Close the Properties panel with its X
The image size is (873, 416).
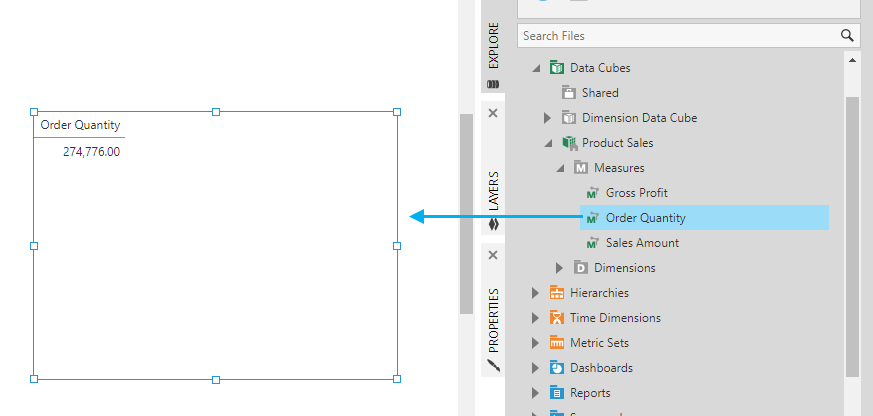(x=493, y=256)
